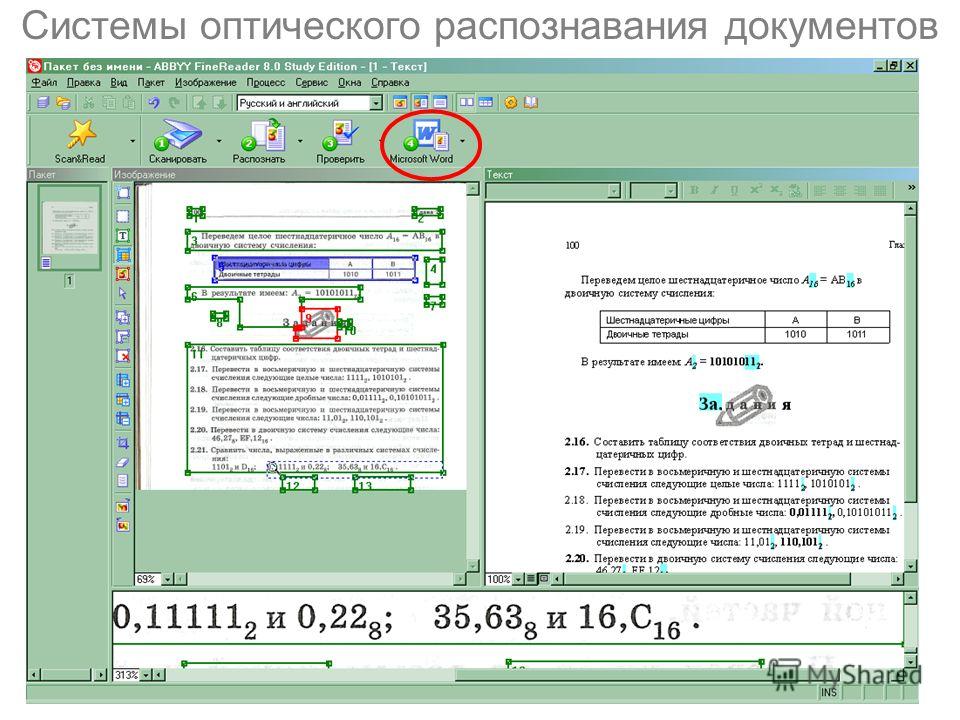The image size is (960, 720).
Task: Toggle the batch details view icon
Action: tap(486, 103)
